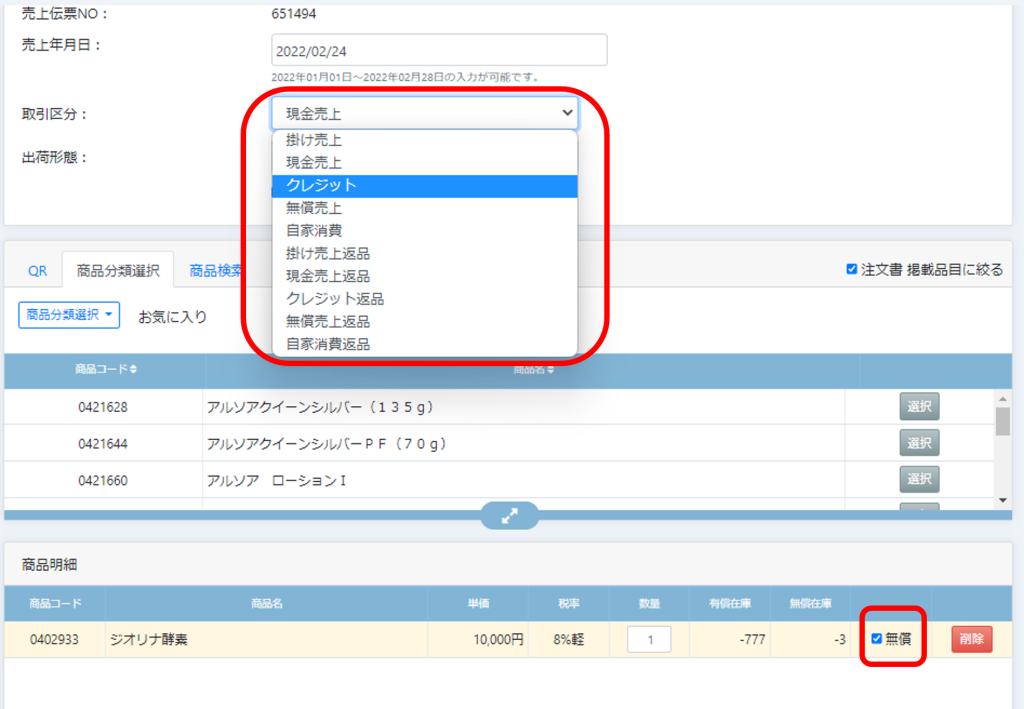Toggle the 無償 checkbox for ジオリナ酵素

pos(877,639)
